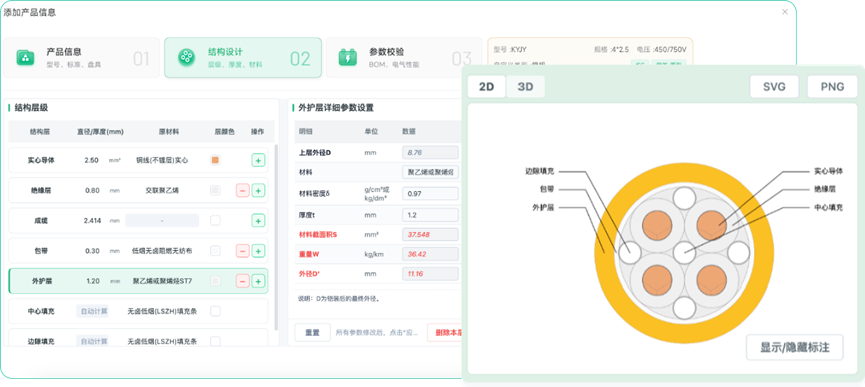The width and height of the screenshot is (865, 387).
Task: Go to step 01 产品信息
Action: [x=82, y=57]
